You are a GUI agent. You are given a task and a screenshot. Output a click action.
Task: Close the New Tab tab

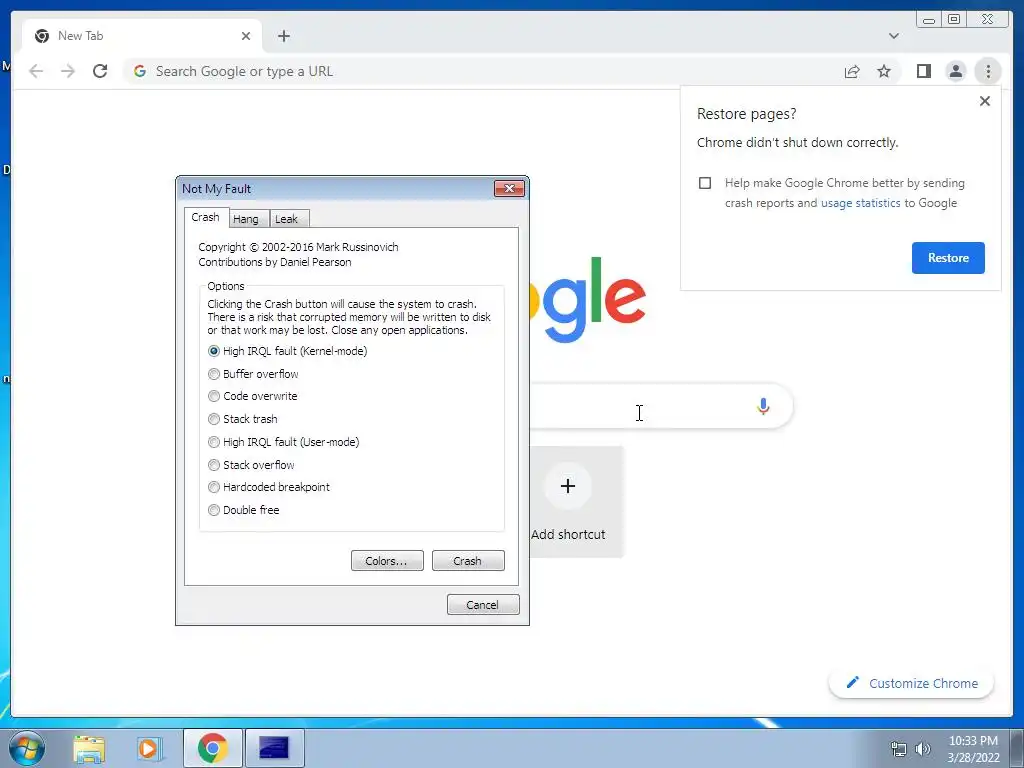pyautogui.click(x=246, y=36)
